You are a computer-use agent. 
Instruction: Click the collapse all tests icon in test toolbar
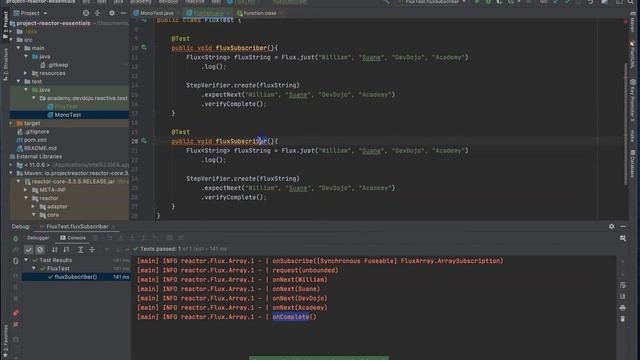click(x=92, y=249)
